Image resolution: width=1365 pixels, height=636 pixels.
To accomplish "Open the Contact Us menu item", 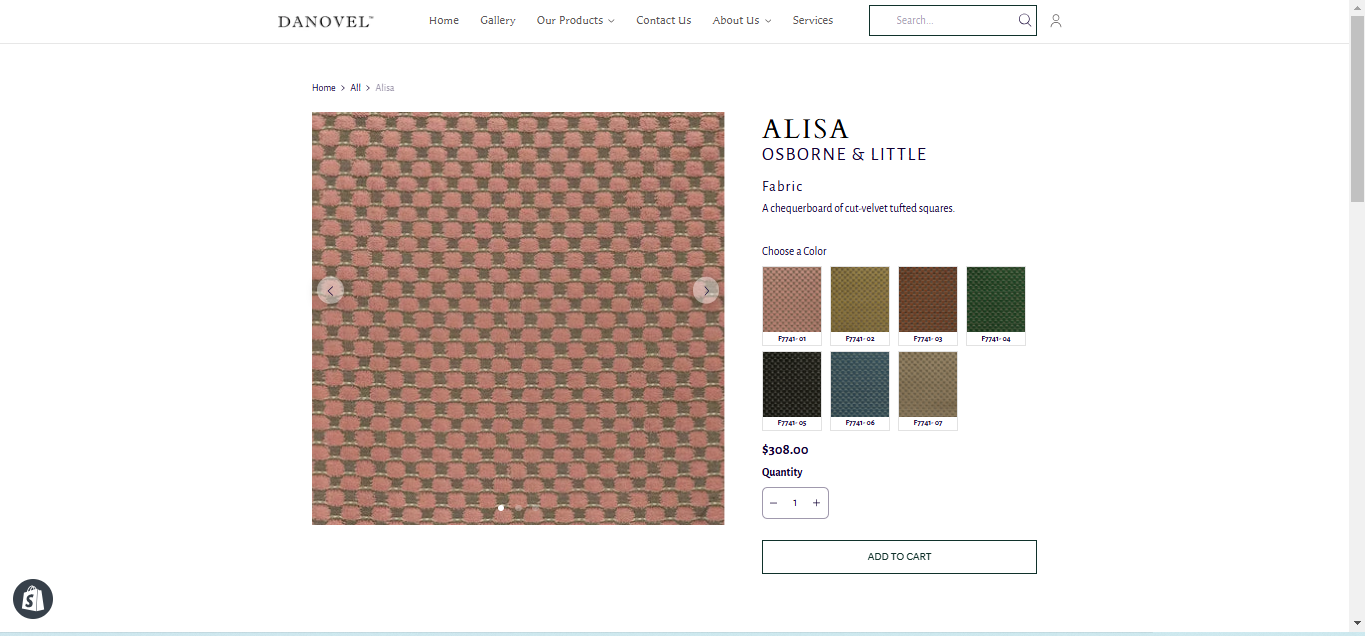I will pyautogui.click(x=663, y=20).
